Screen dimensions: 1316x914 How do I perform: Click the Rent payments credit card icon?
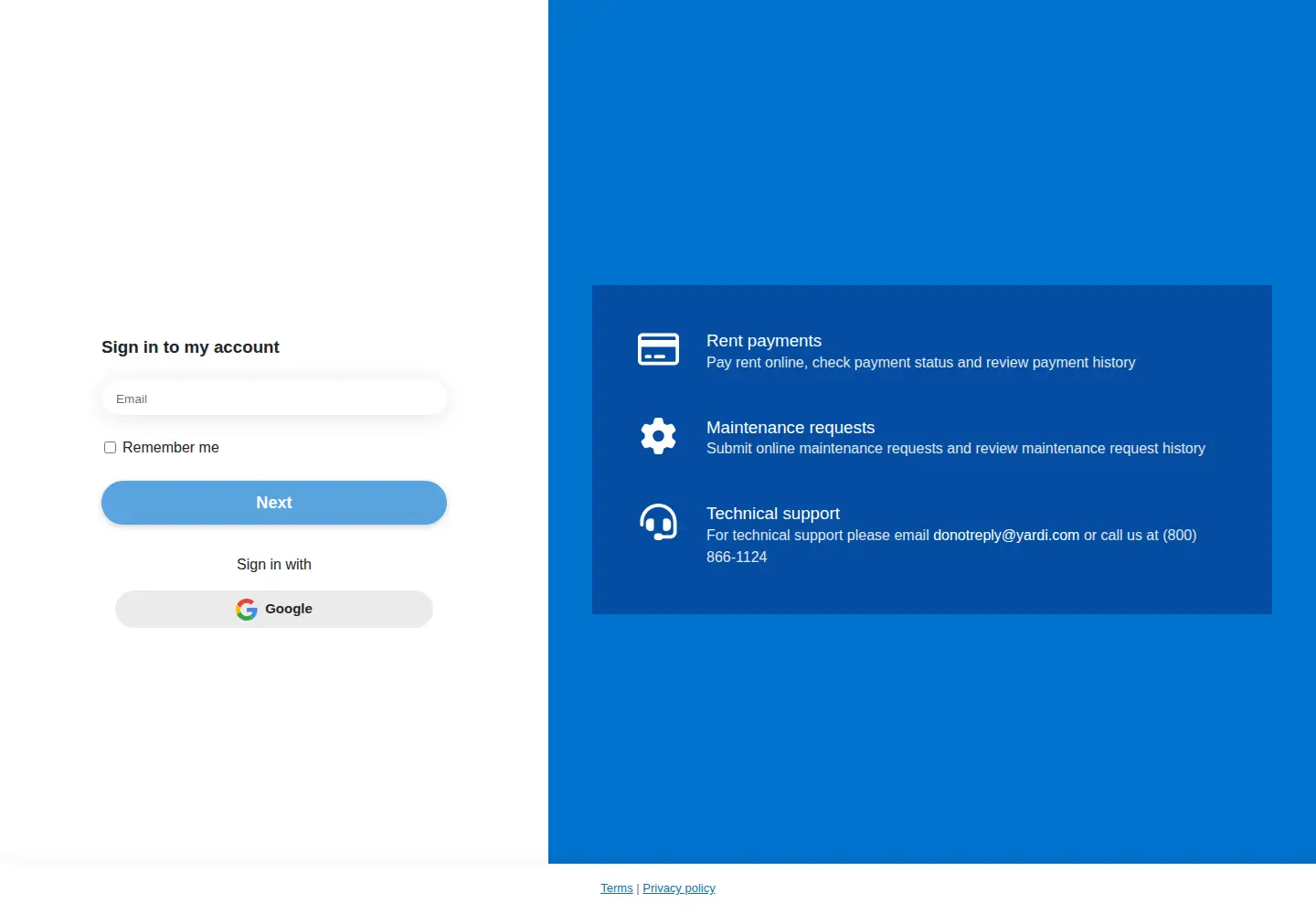coord(658,349)
